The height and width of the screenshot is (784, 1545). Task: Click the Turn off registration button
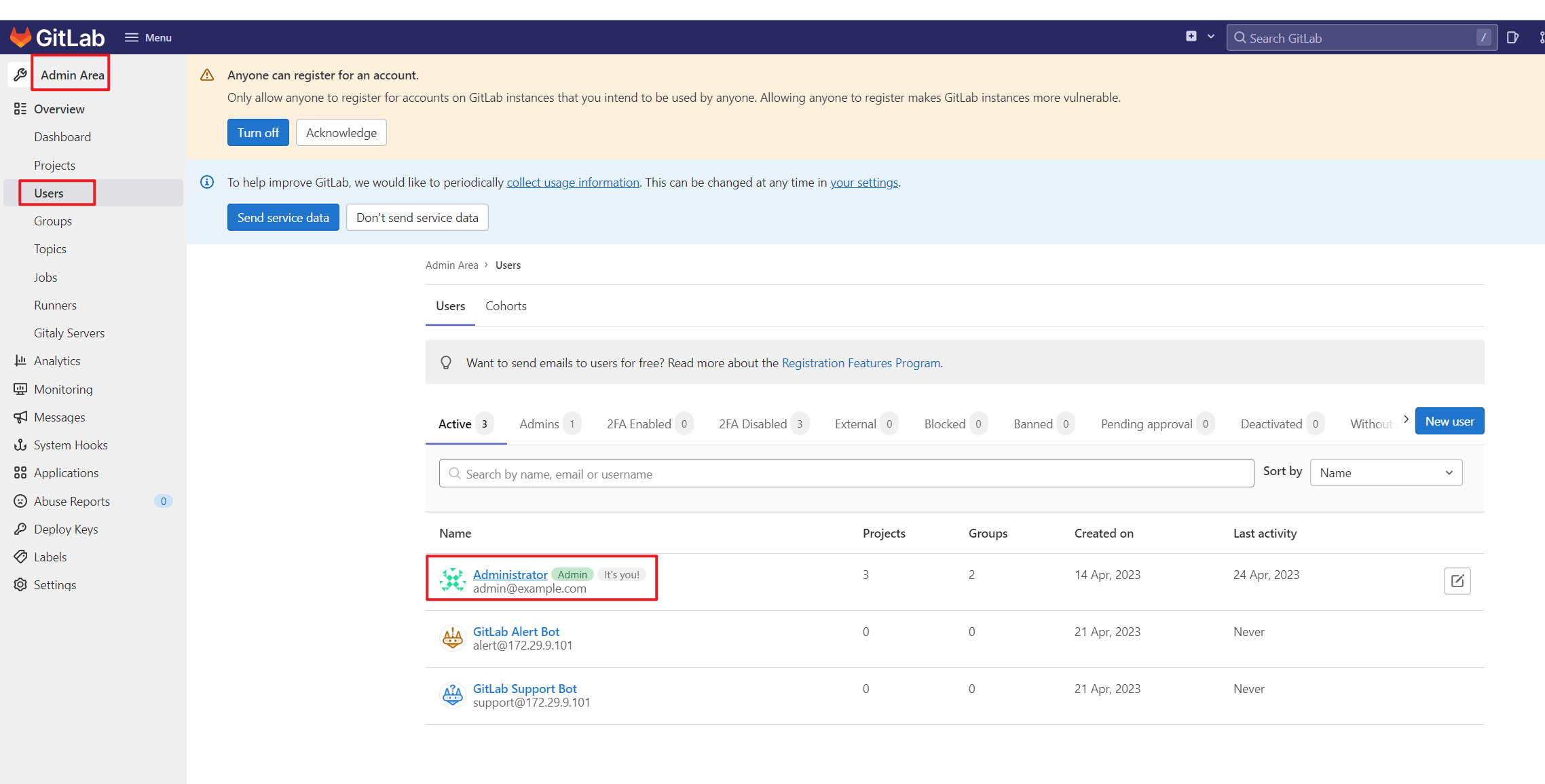(258, 132)
